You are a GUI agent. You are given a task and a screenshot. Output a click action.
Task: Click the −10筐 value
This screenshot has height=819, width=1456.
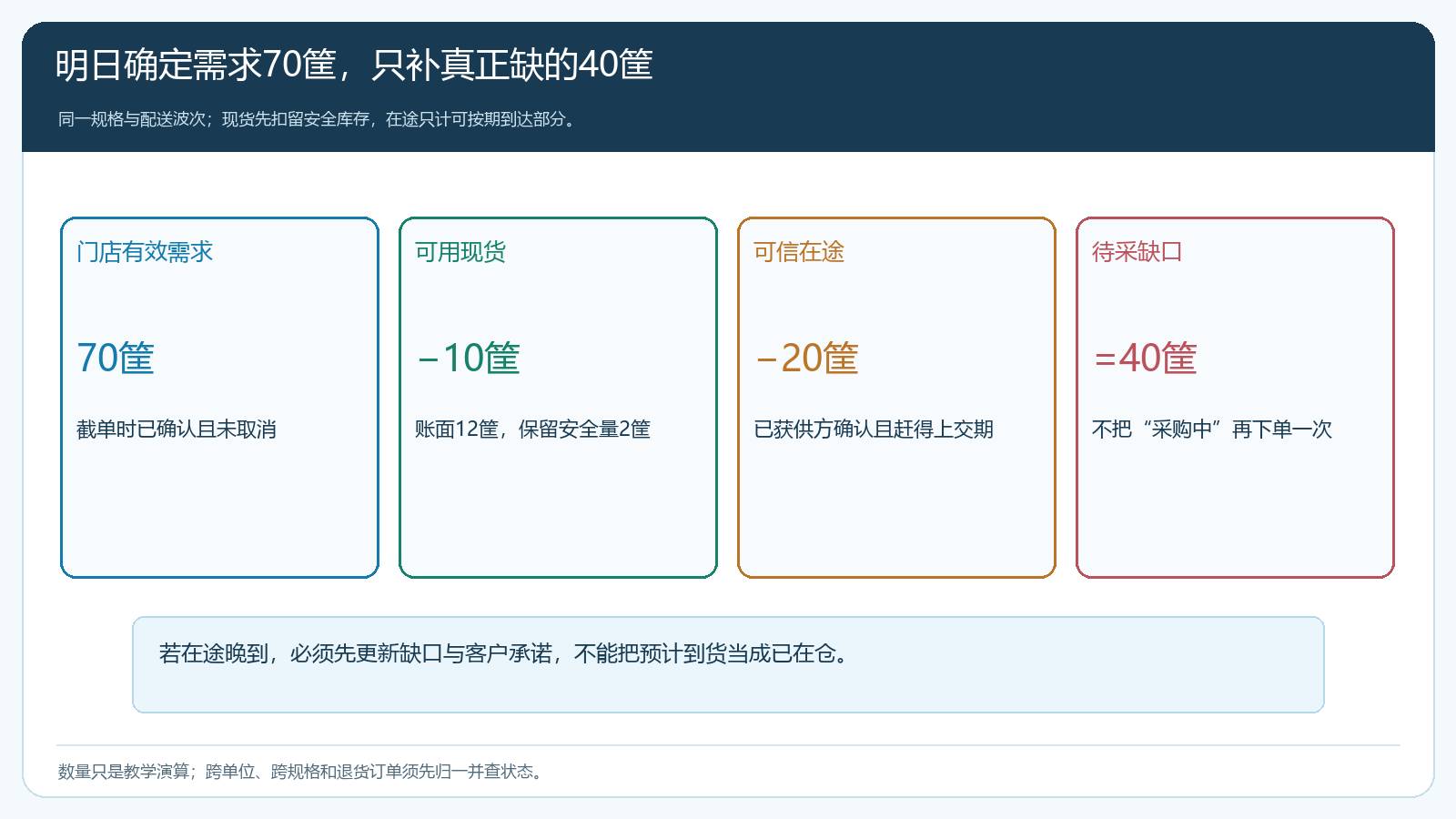point(468,358)
